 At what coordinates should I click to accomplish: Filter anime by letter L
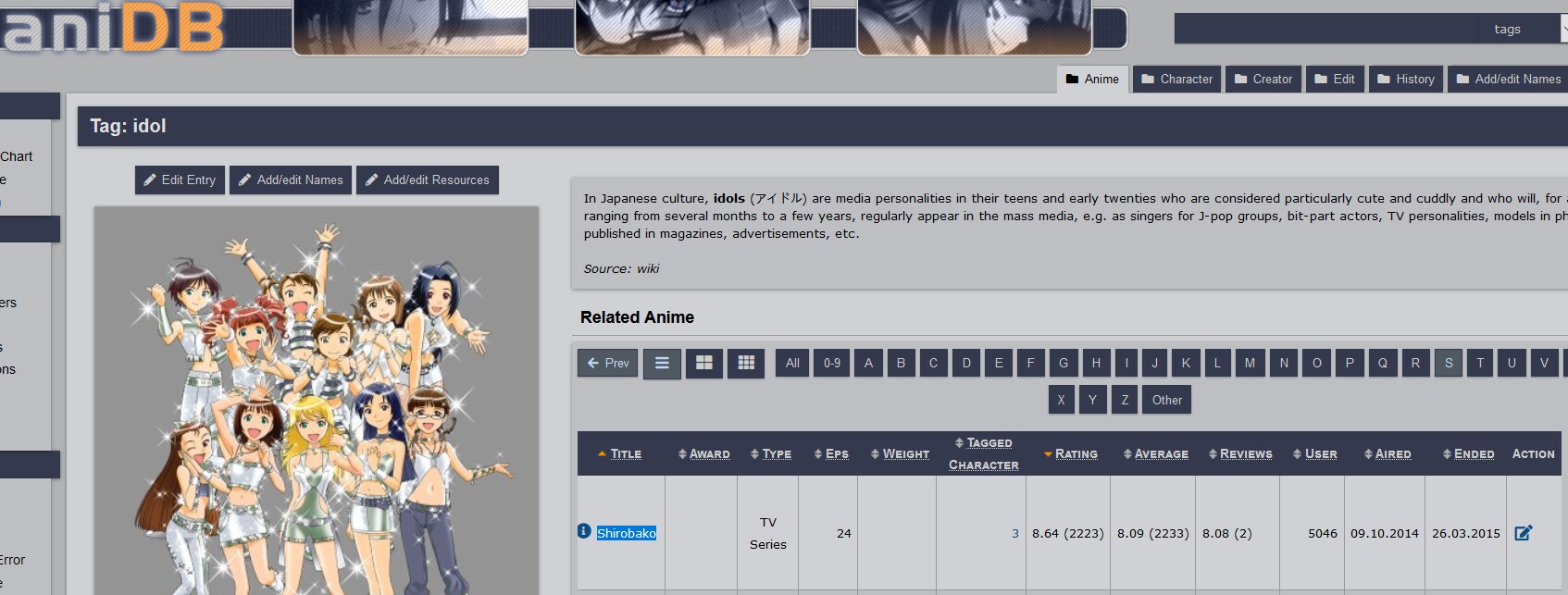[x=1217, y=363]
